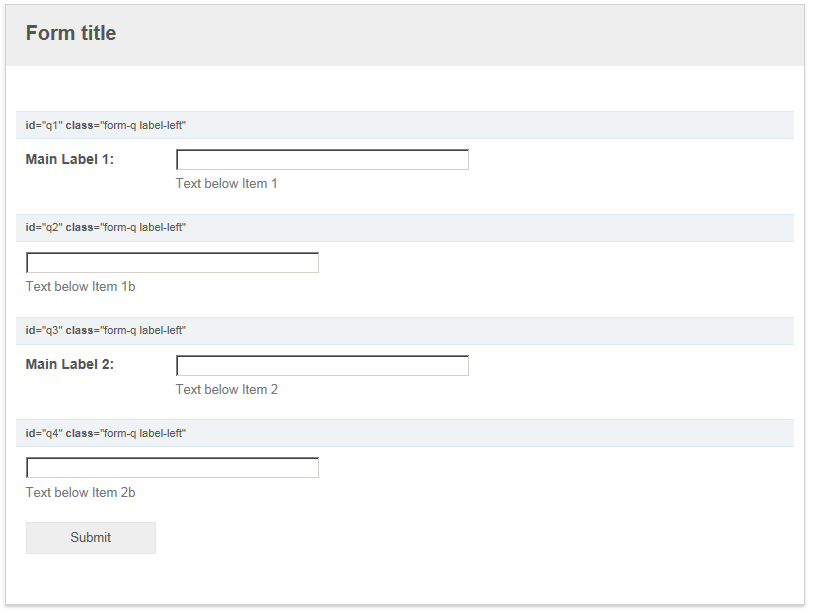The image size is (813, 613).
Task: Click the class attribute text in q2 bar
Action: point(126,228)
